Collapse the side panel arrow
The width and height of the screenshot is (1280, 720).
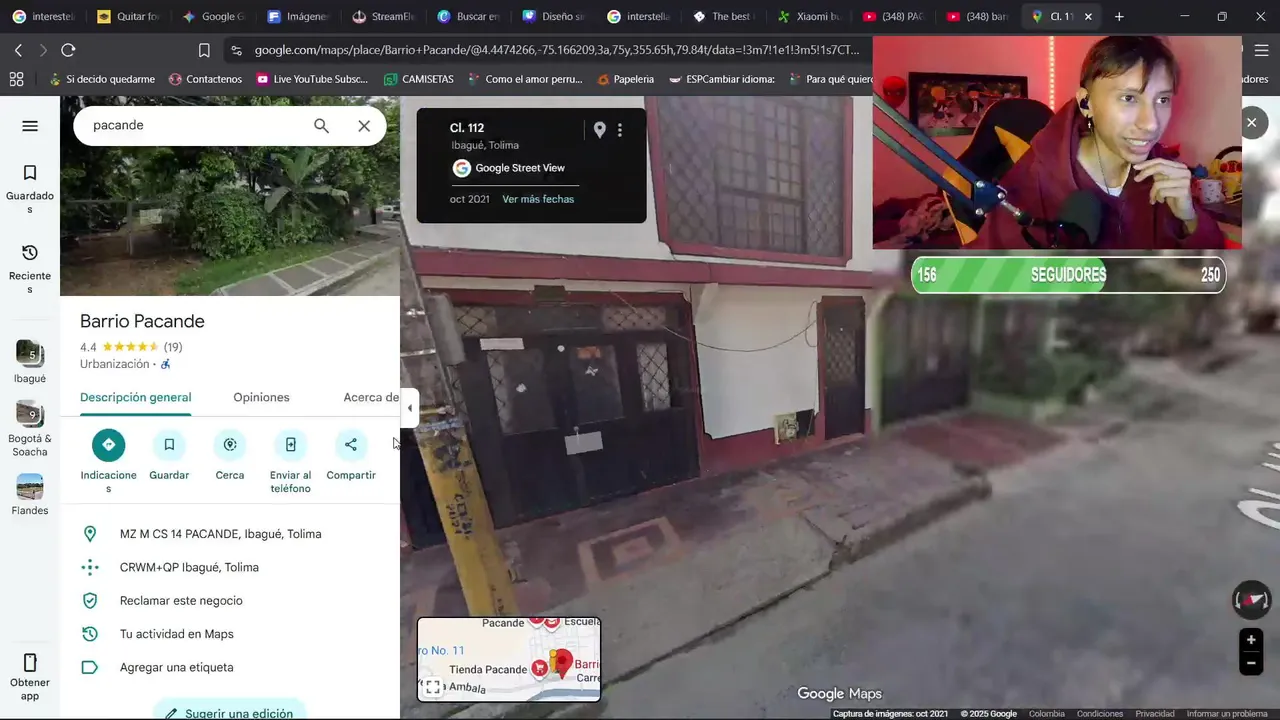pyautogui.click(x=409, y=408)
